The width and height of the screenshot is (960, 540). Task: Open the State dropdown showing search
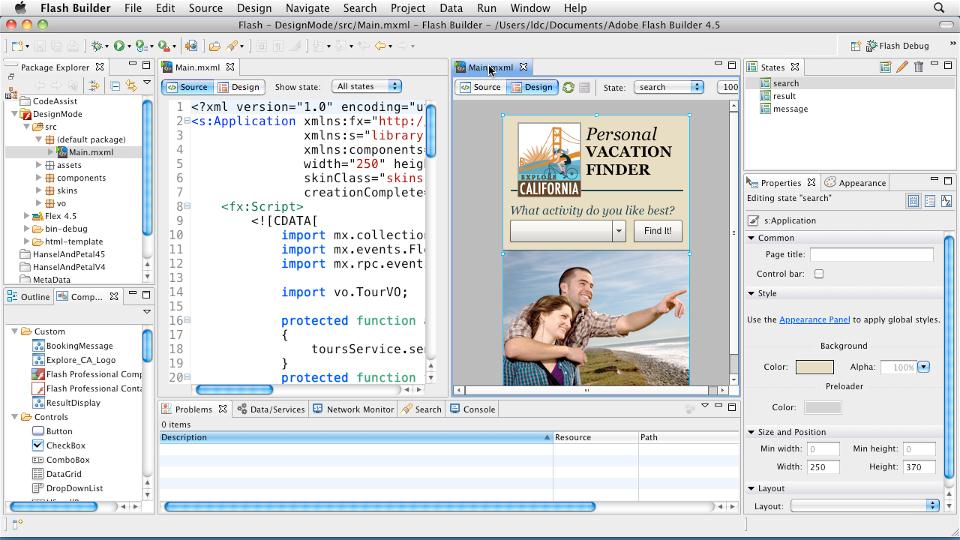[669, 87]
